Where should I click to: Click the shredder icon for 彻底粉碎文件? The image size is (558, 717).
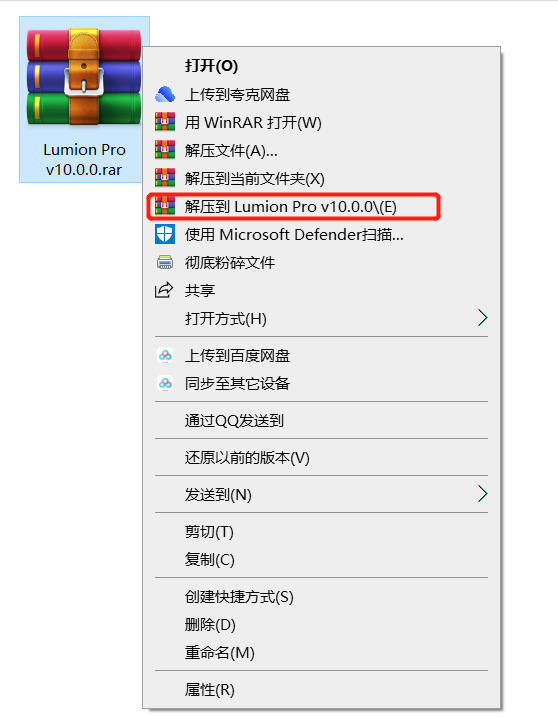165,262
